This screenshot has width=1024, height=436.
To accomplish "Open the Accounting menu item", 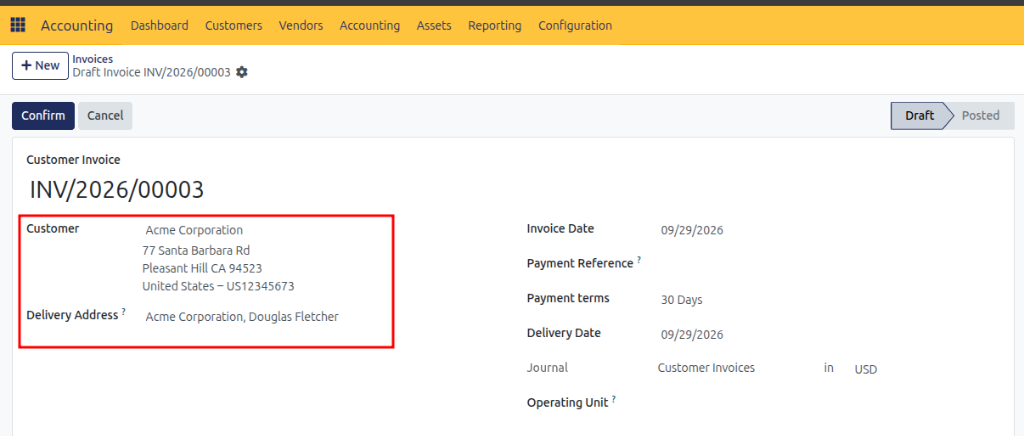I will [370, 25].
